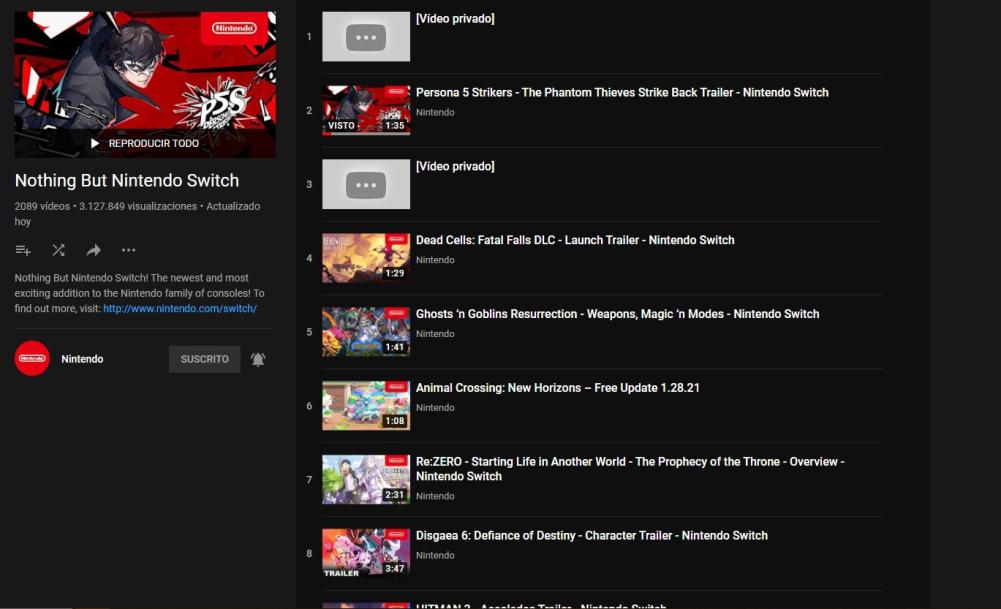Click Nintendo channel name under Re:ZERO
Screen dimensions: 1001x609
coord(435,496)
